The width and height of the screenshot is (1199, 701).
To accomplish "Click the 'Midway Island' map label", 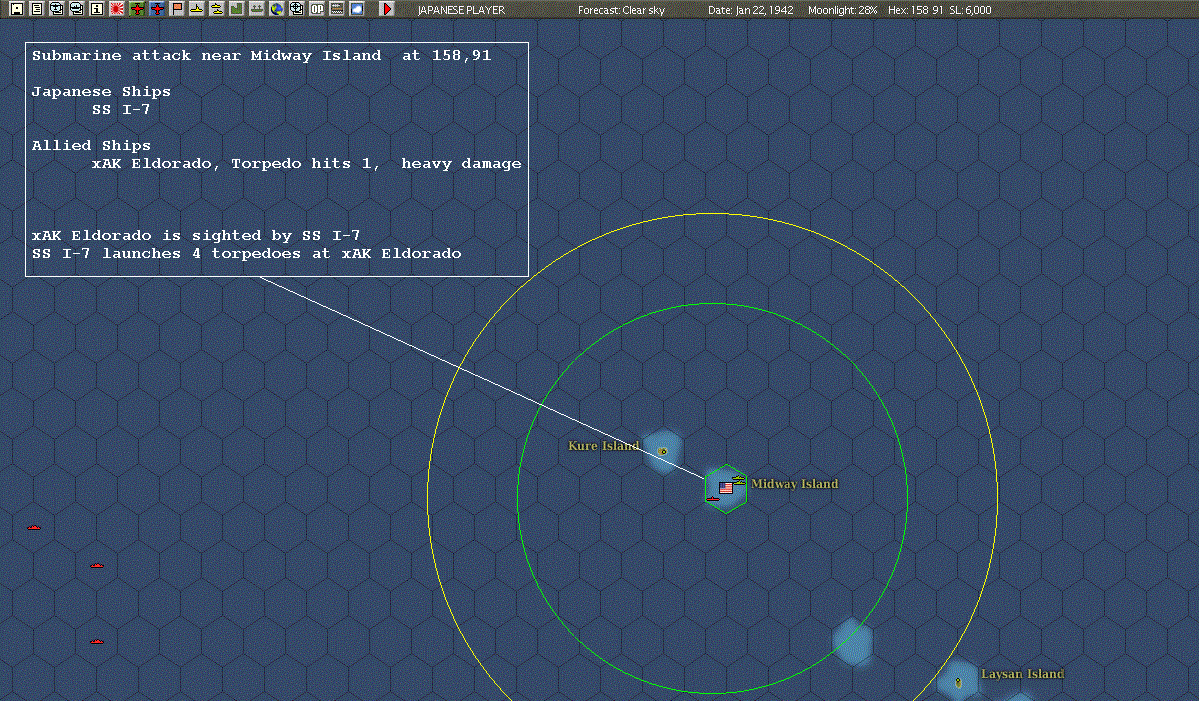I will [x=794, y=484].
